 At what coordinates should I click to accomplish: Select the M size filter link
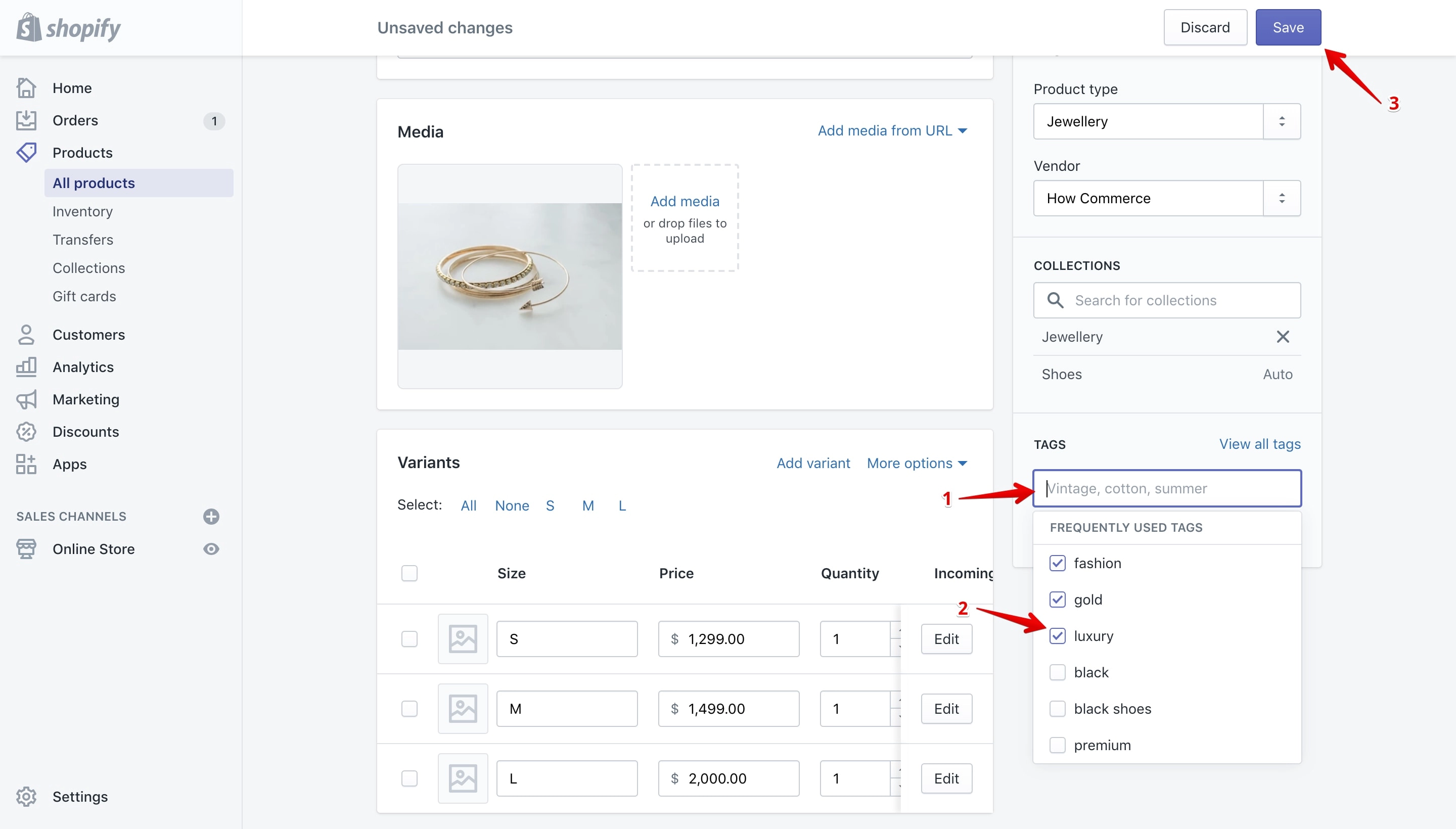(588, 505)
